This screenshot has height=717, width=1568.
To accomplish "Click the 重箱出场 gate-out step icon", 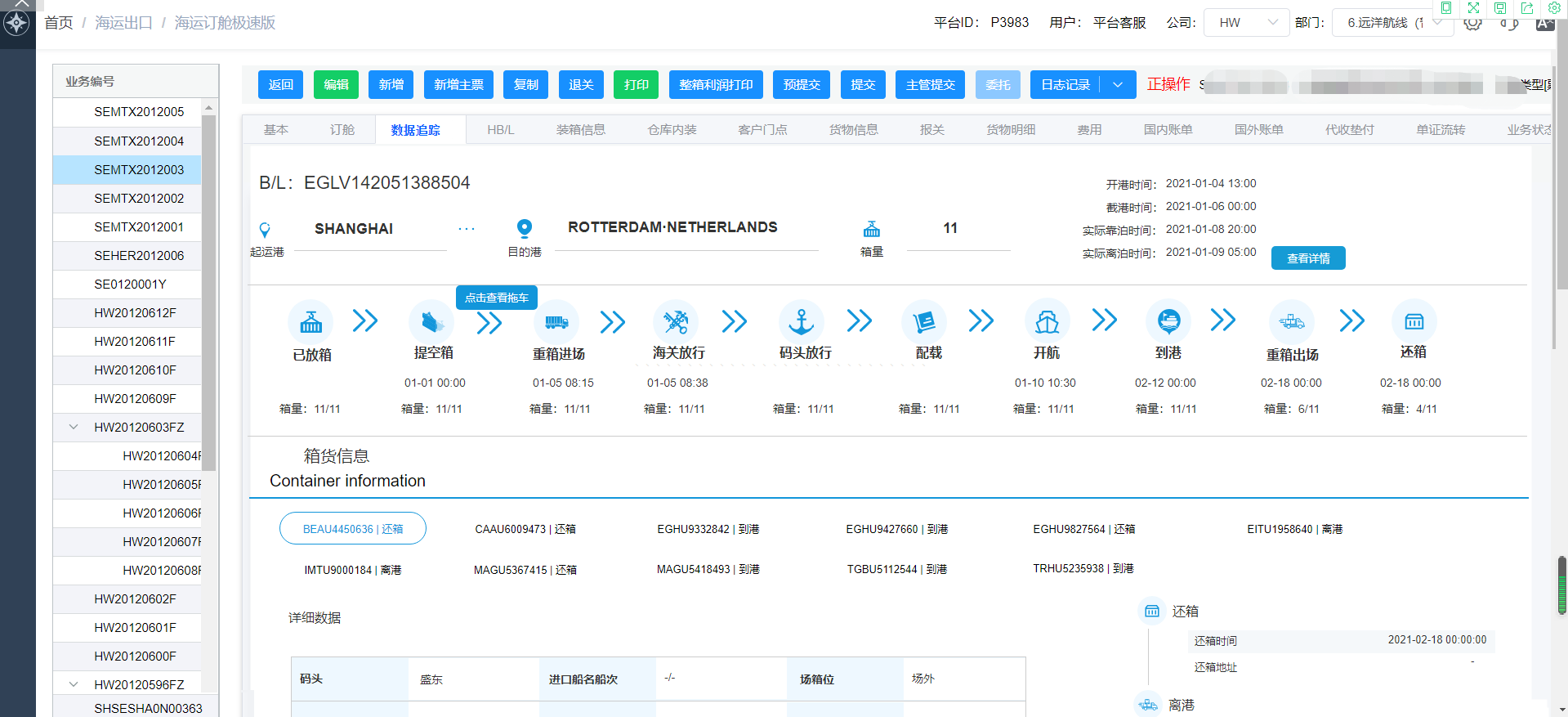I will [x=1292, y=322].
